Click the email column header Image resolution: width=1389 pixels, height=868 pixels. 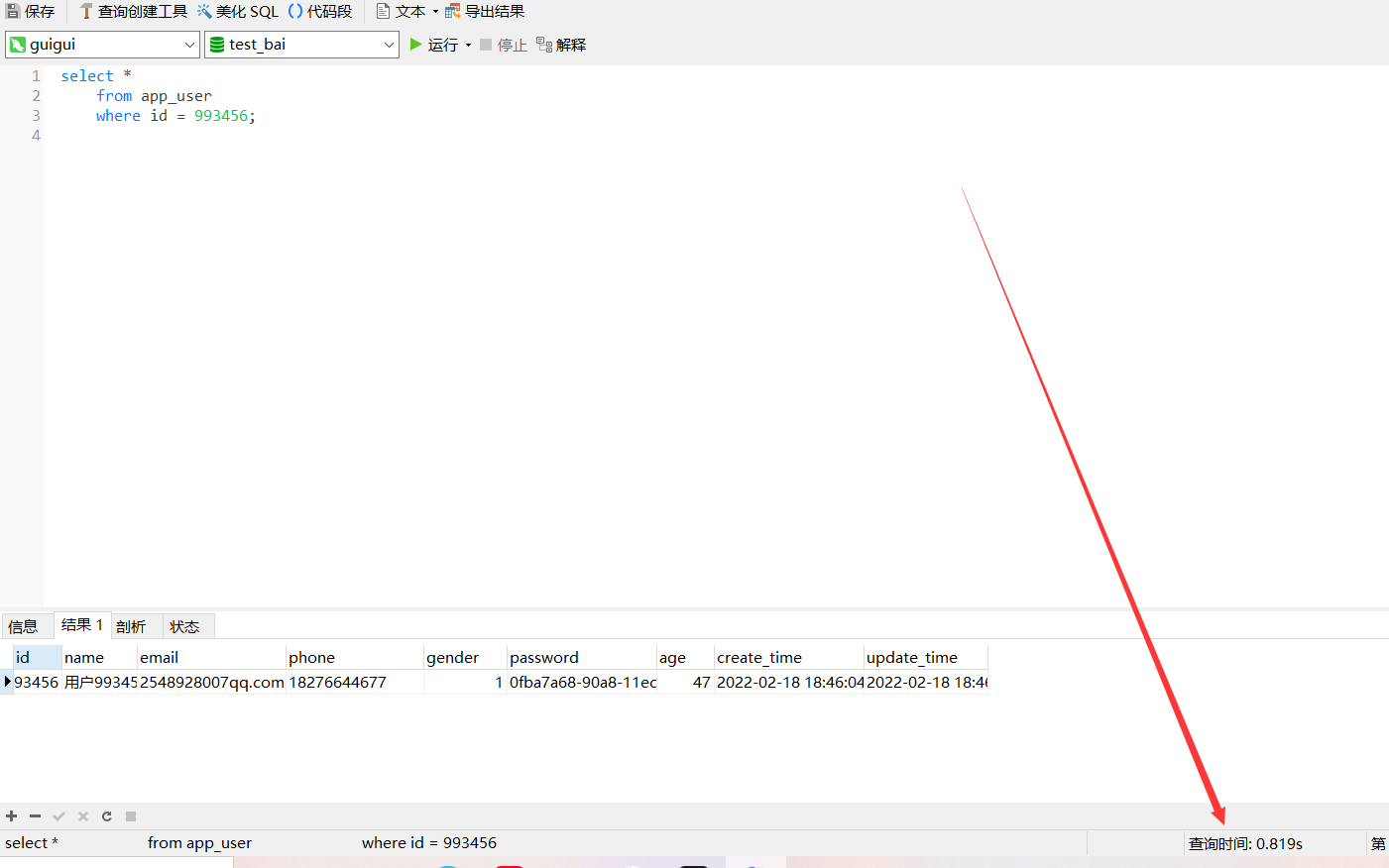click(211, 657)
